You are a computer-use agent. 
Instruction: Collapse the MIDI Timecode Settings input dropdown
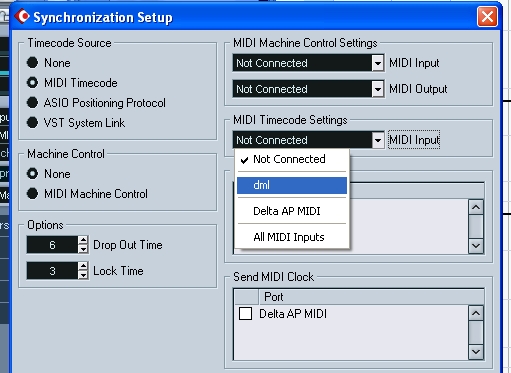point(378,140)
